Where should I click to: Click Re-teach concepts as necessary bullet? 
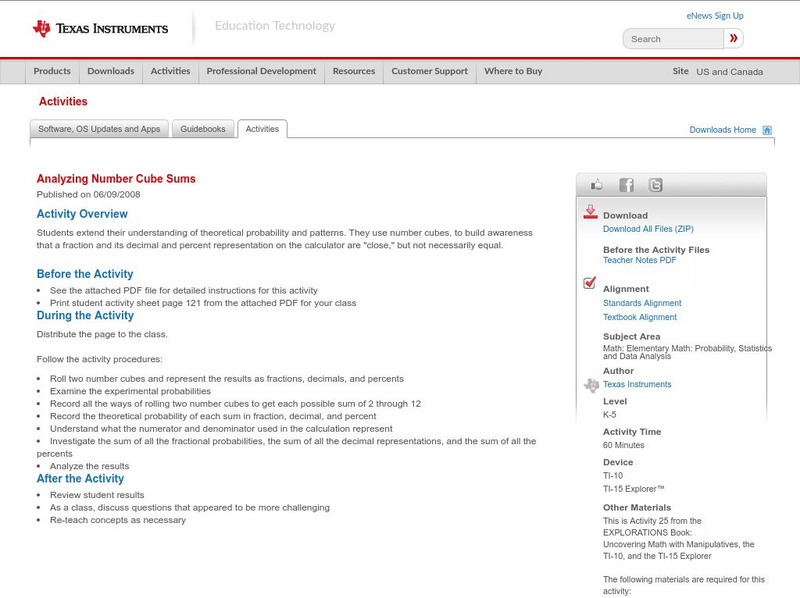[118, 520]
